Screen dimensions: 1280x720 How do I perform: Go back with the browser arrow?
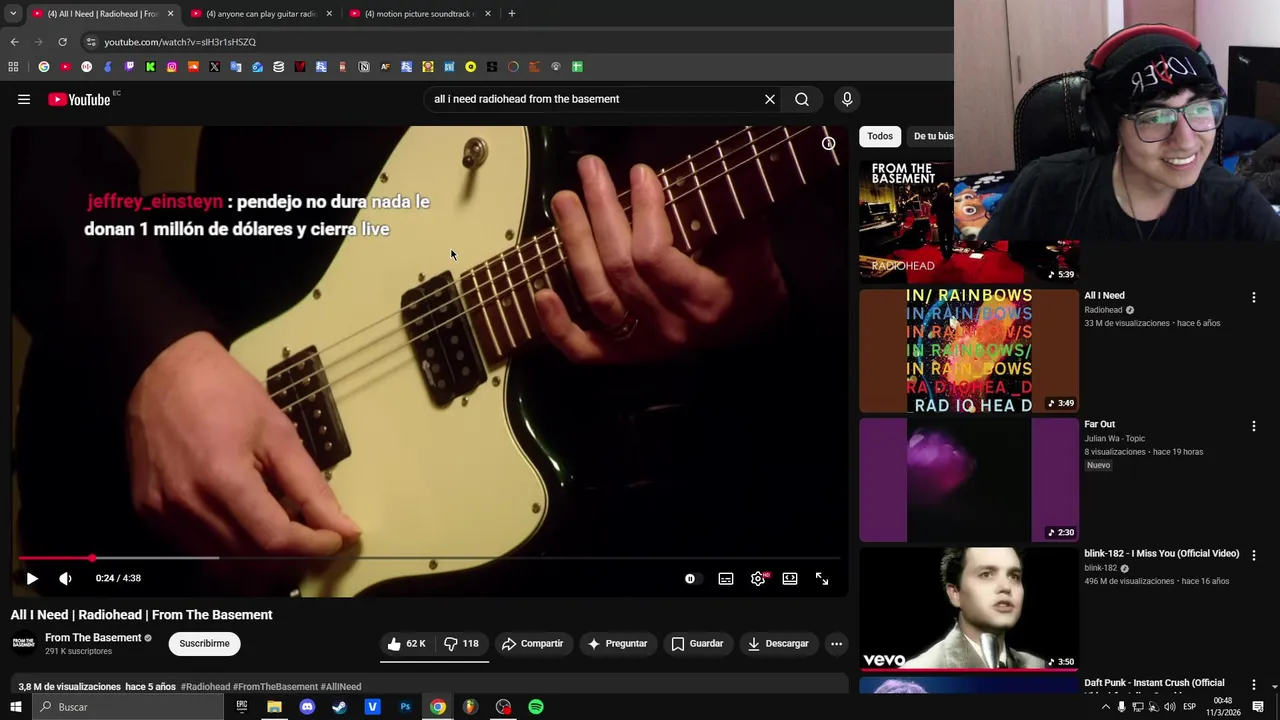pos(14,42)
